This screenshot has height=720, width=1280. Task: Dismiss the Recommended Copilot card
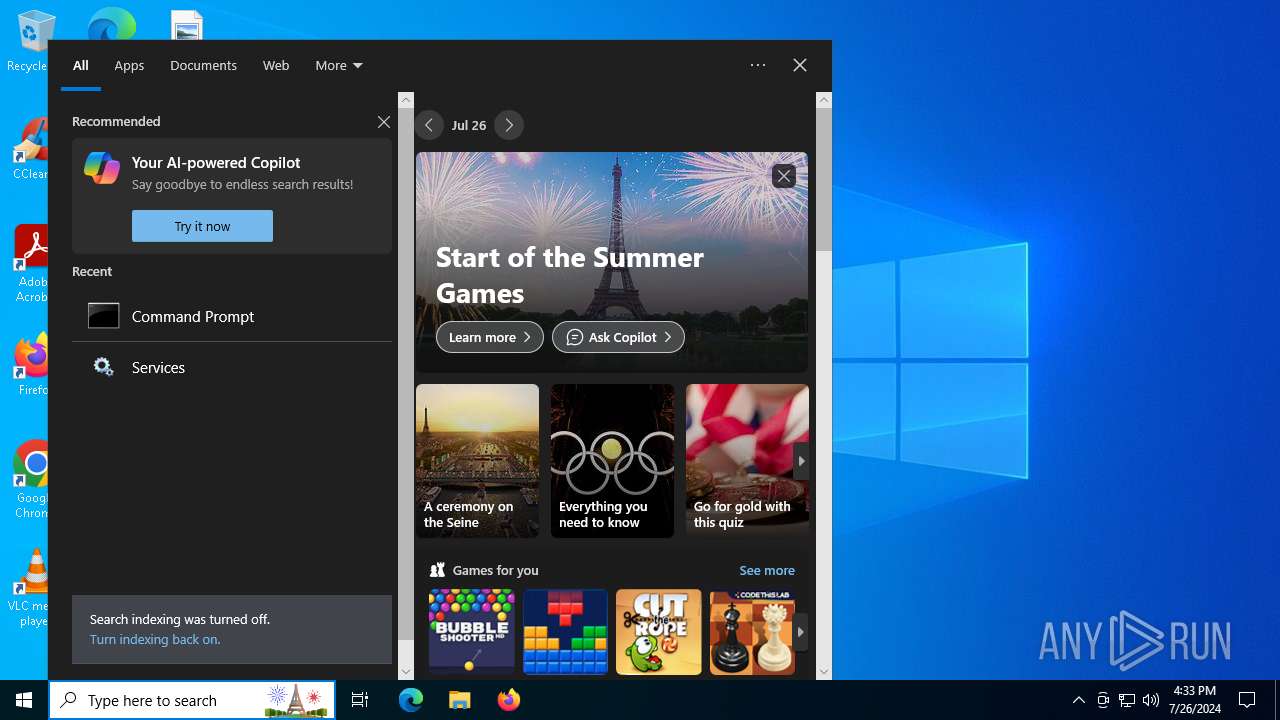[383, 122]
